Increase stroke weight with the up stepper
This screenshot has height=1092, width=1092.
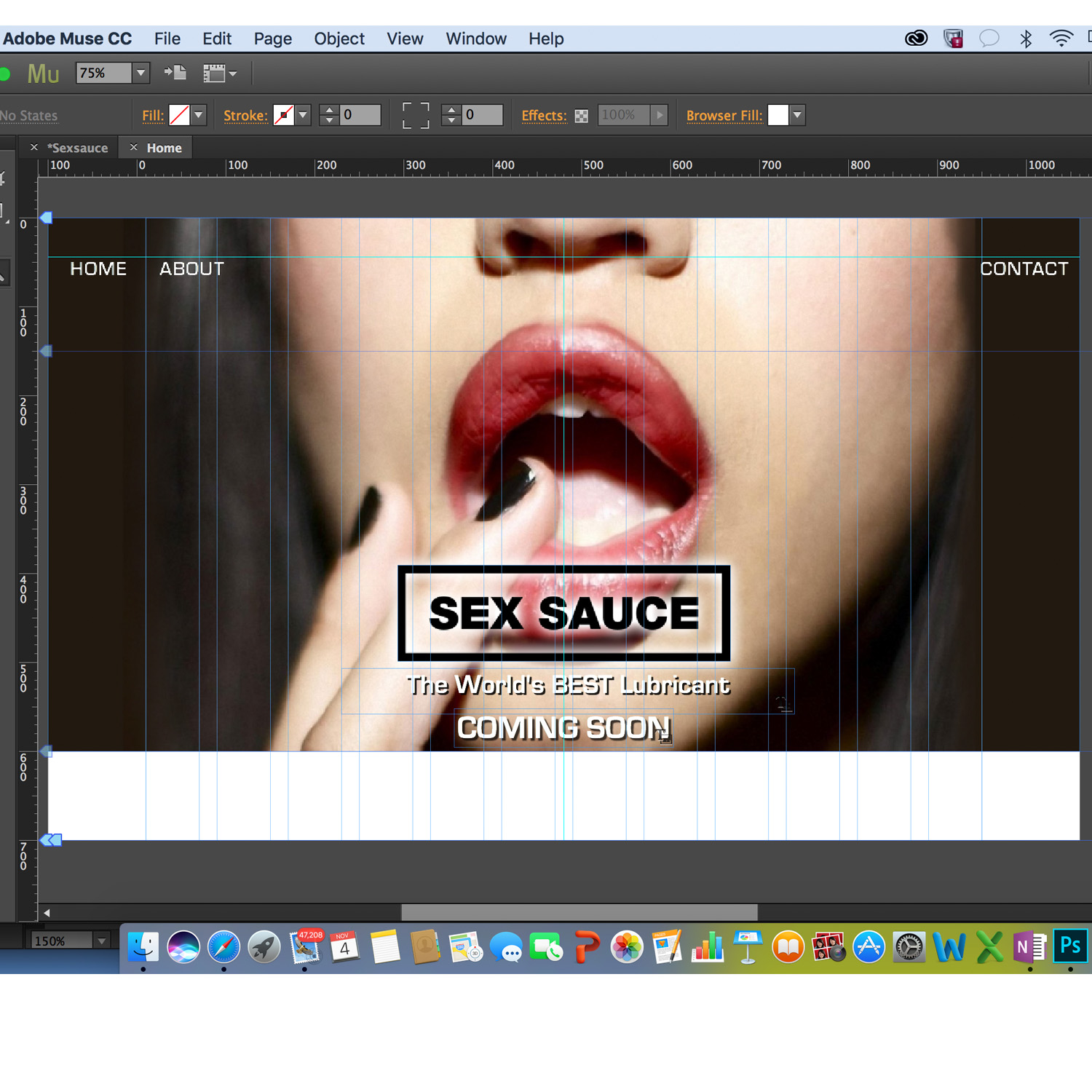click(330, 110)
